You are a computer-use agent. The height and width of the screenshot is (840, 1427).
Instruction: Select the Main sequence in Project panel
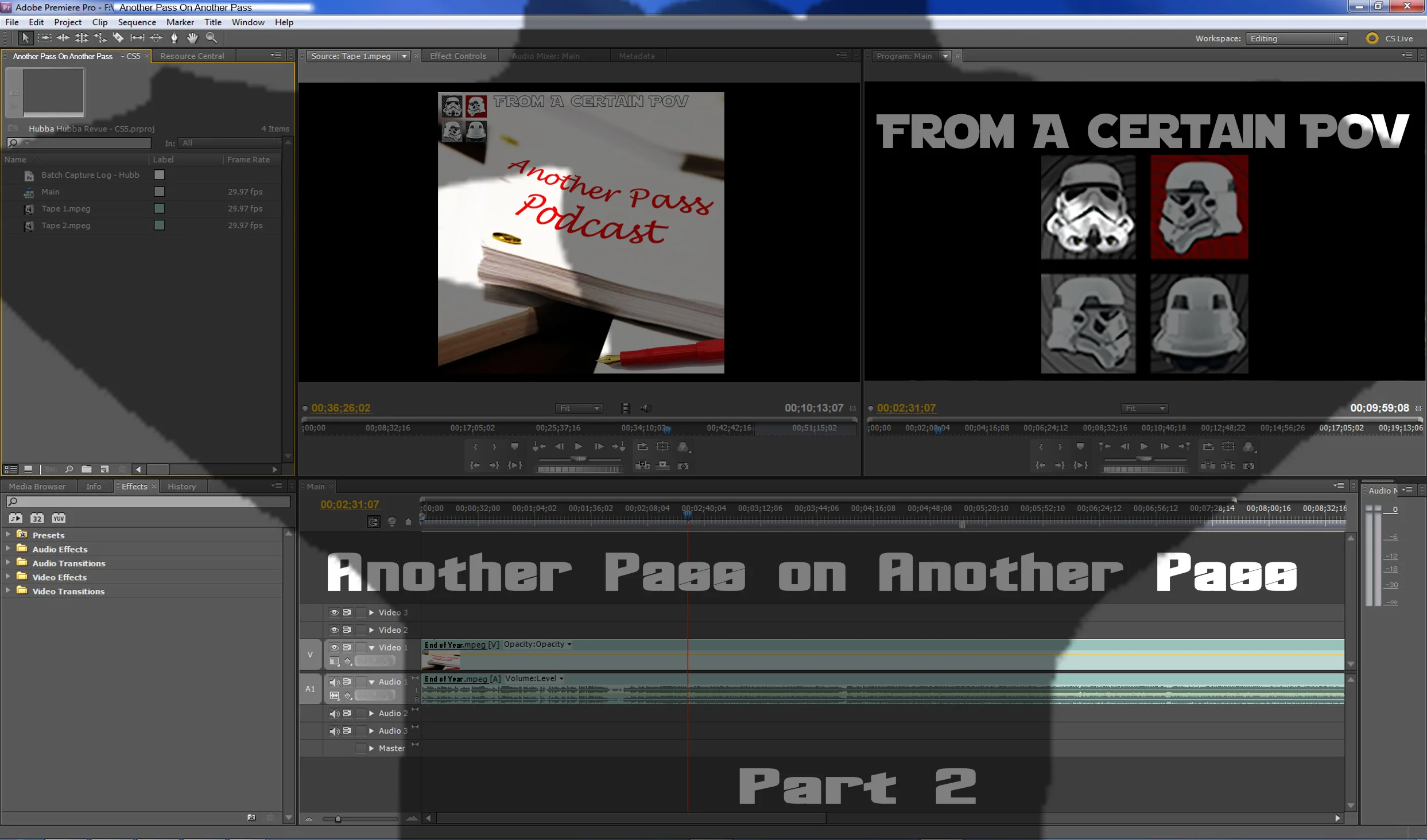51,192
